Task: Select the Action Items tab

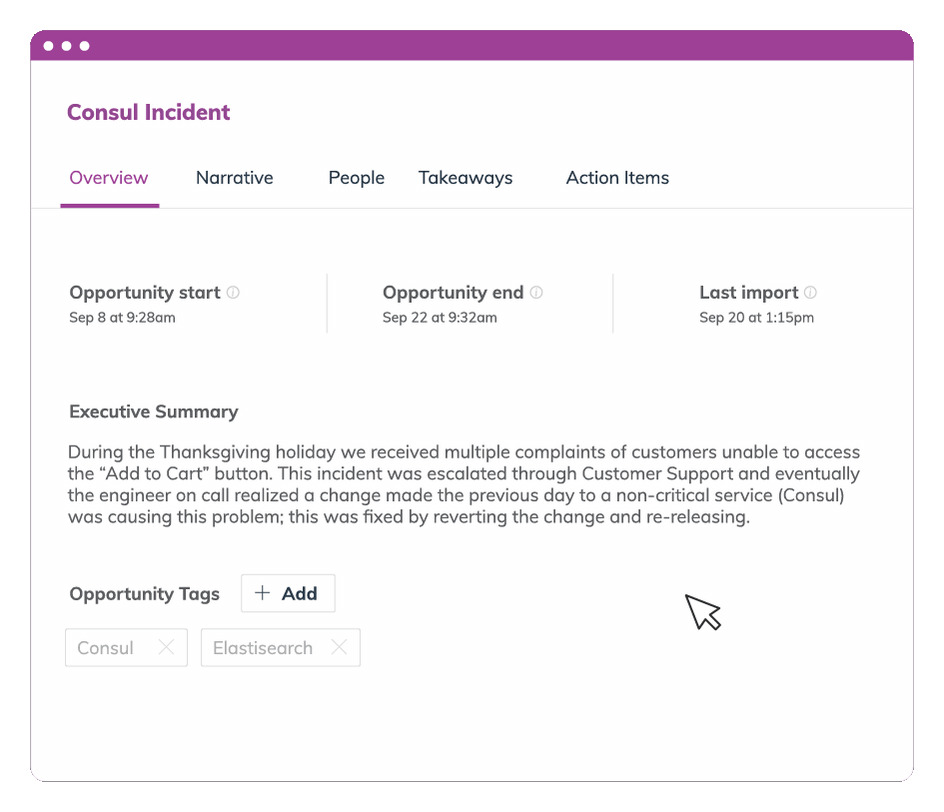Action: pos(617,178)
